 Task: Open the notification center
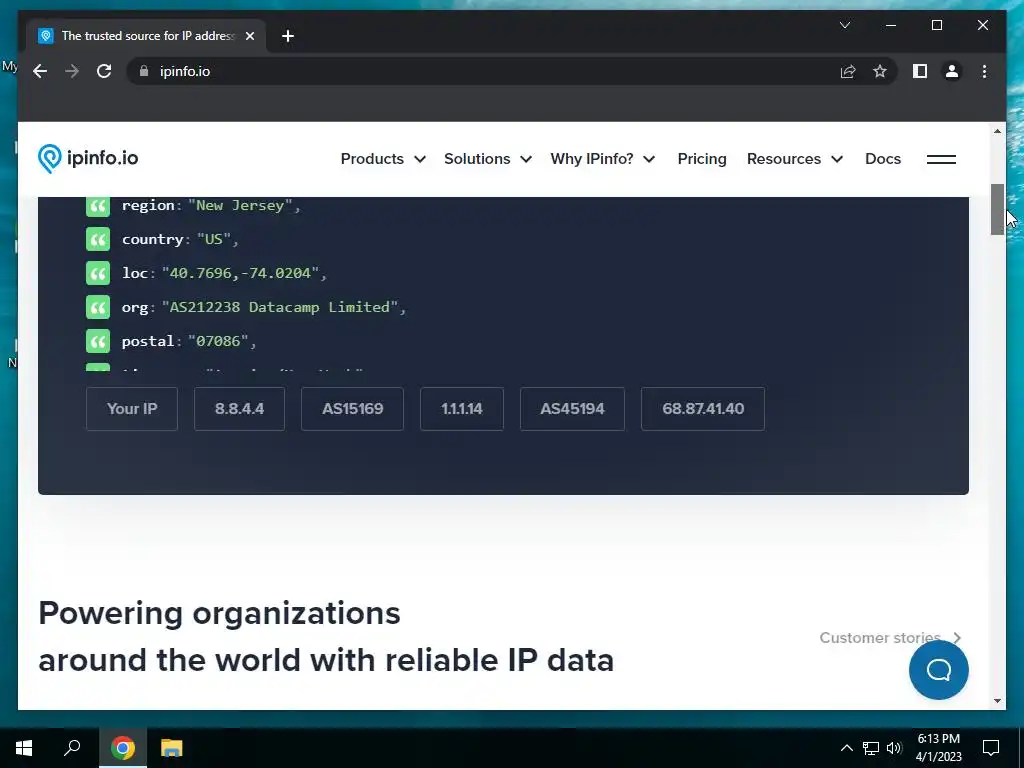coord(991,748)
